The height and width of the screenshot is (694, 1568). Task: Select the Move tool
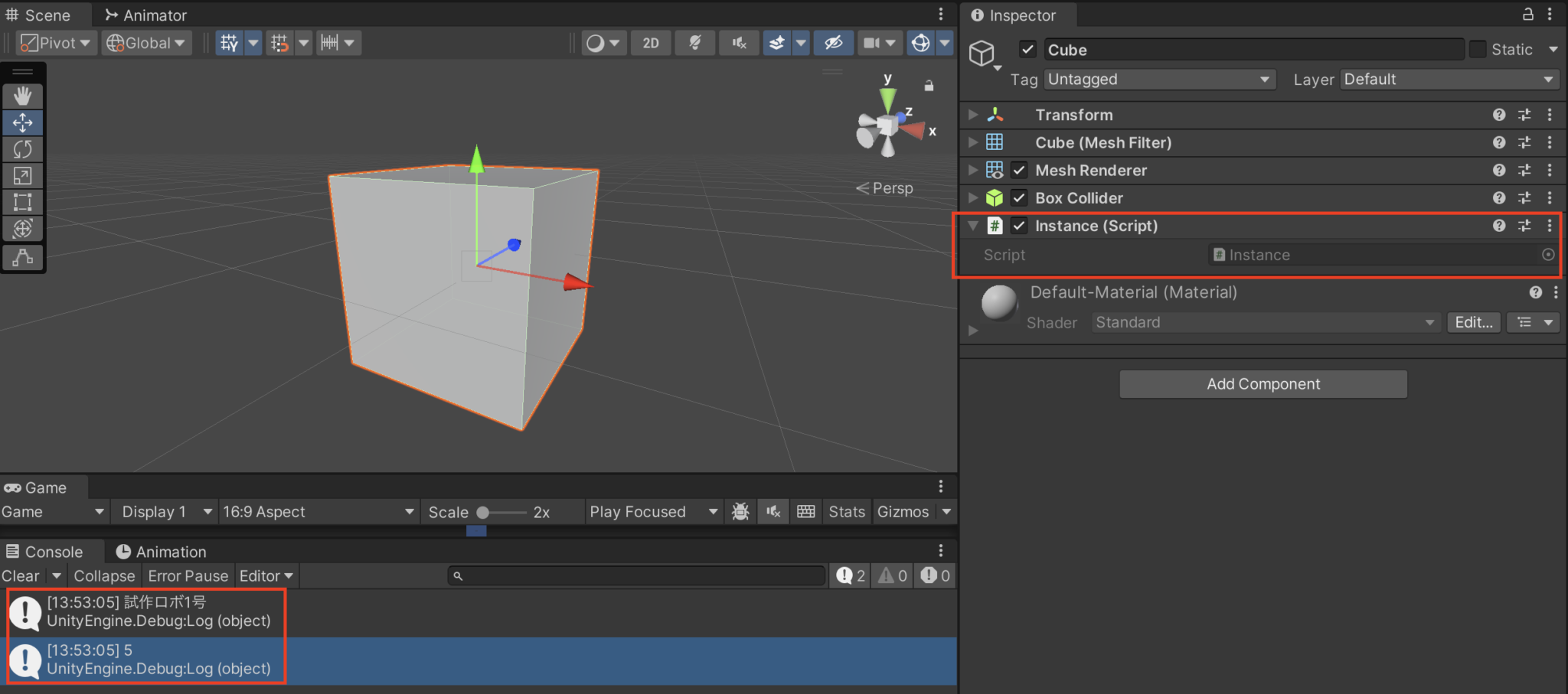pos(23,122)
